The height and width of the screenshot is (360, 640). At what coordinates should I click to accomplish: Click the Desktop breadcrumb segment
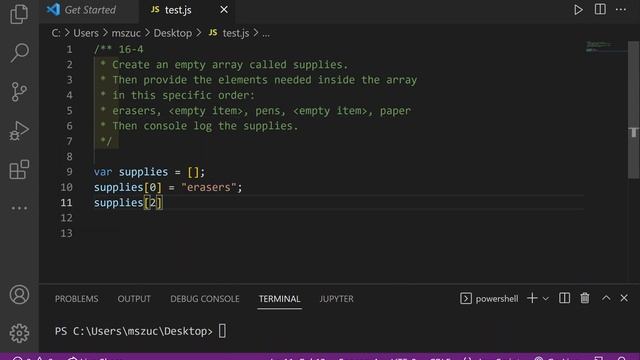click(x=173, y=33)
